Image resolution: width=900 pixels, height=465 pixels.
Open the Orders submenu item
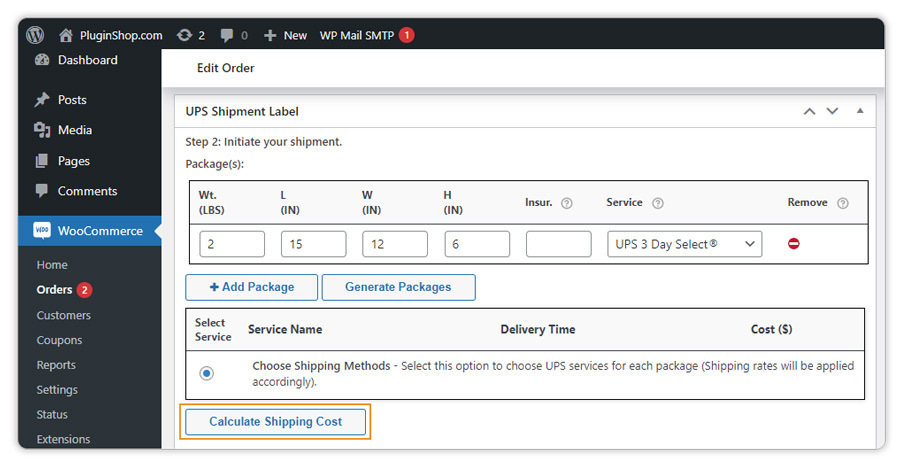[55, 290]
